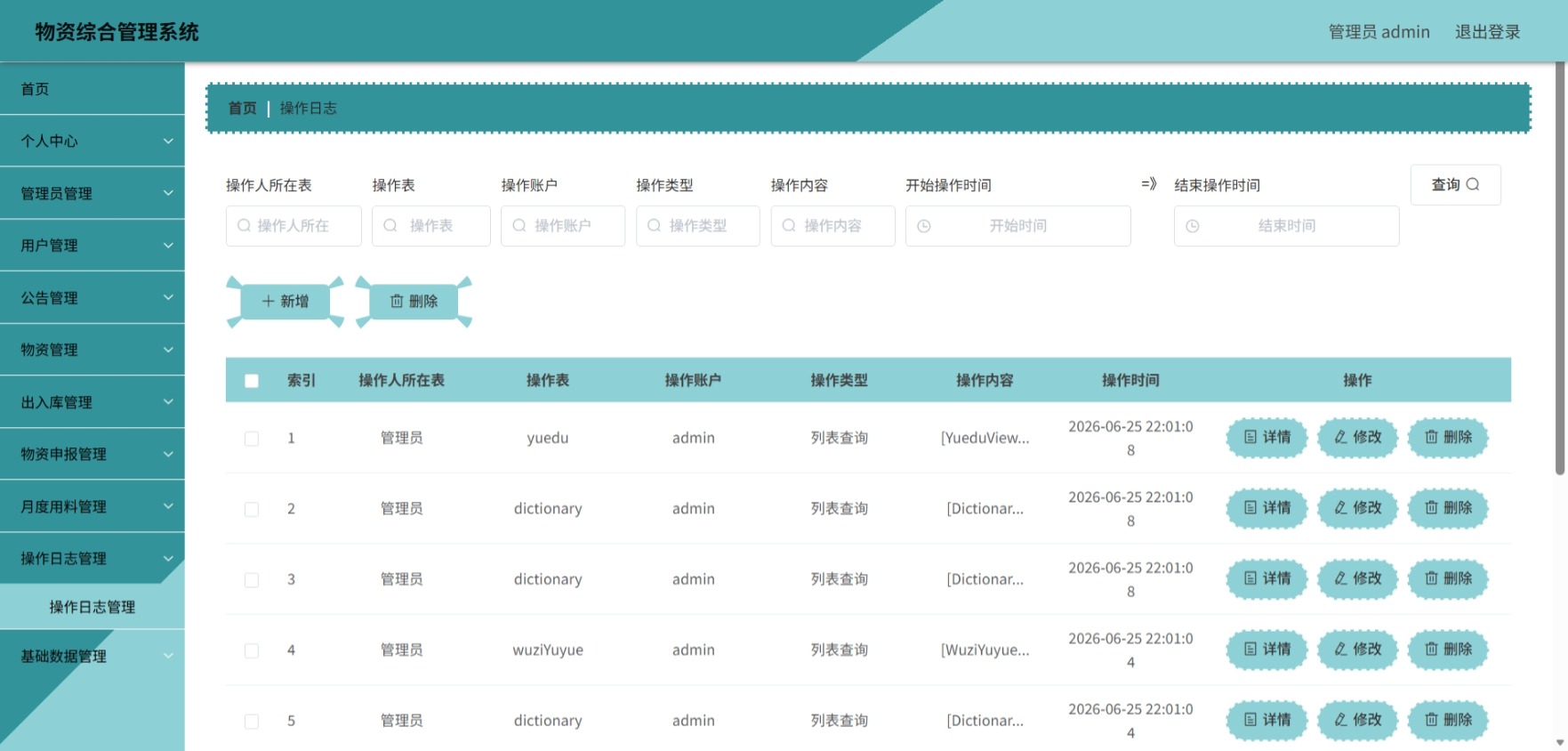Click the search icon in 操作内容 field

(x=789, y=226)
